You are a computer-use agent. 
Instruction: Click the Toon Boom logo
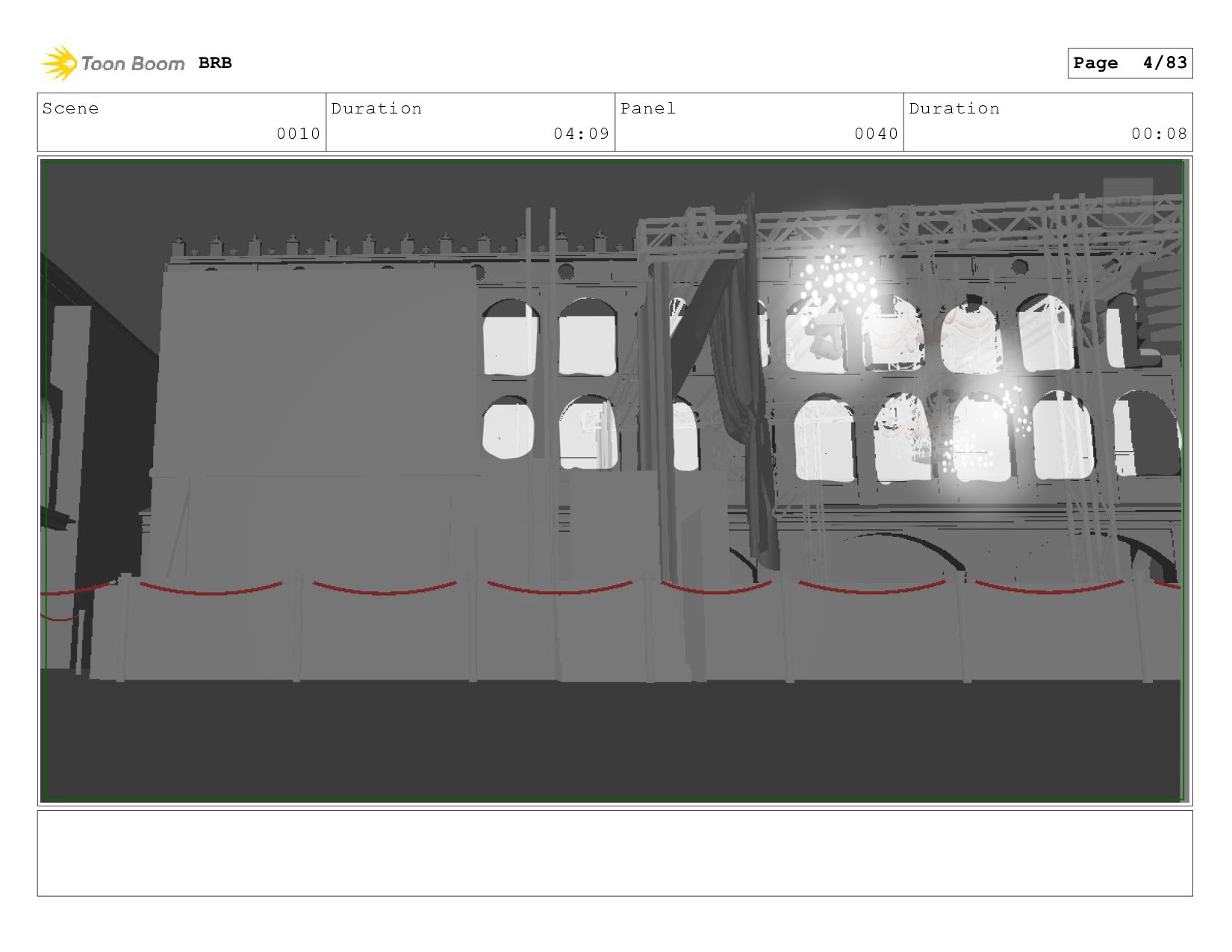coord(112,63)
